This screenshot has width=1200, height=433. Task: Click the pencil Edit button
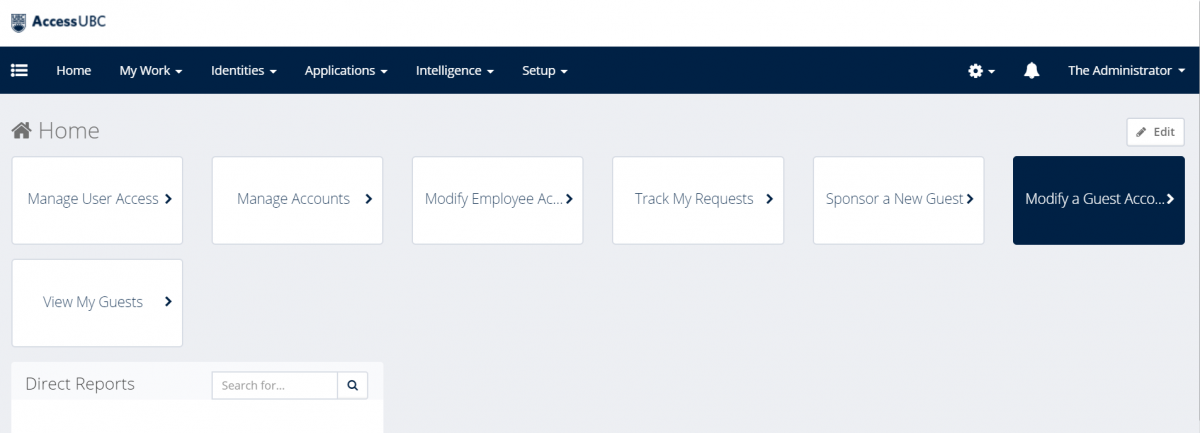coord(1155,132)
